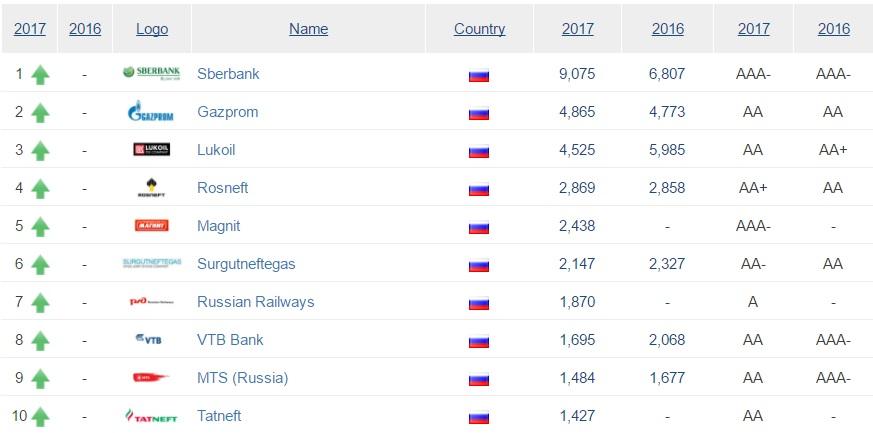Open the Sberbank name link

(228, 74)
